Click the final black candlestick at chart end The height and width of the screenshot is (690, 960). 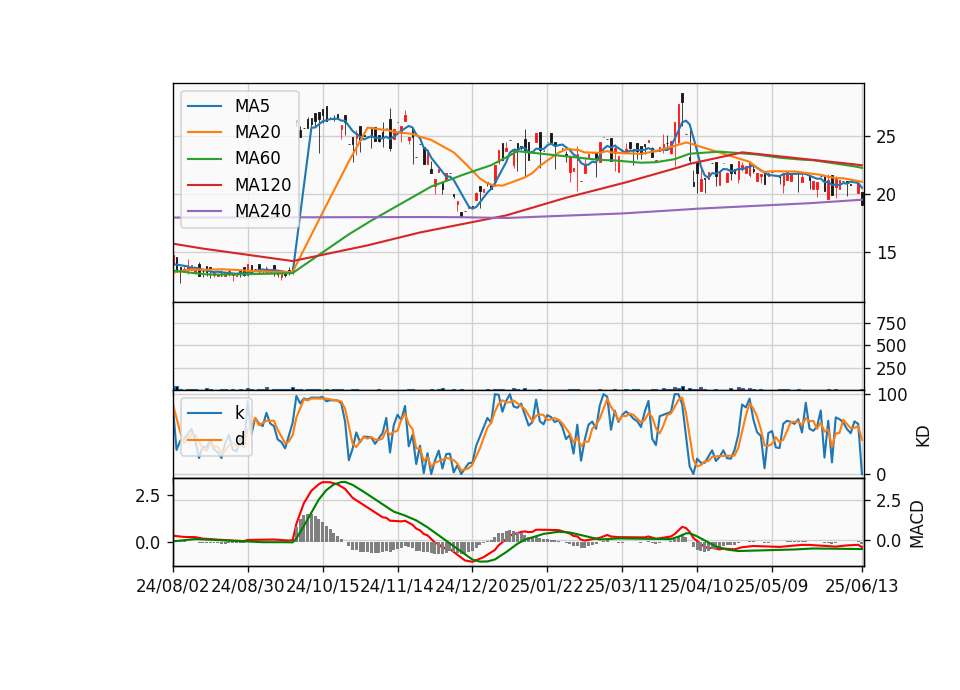(863, 199)
